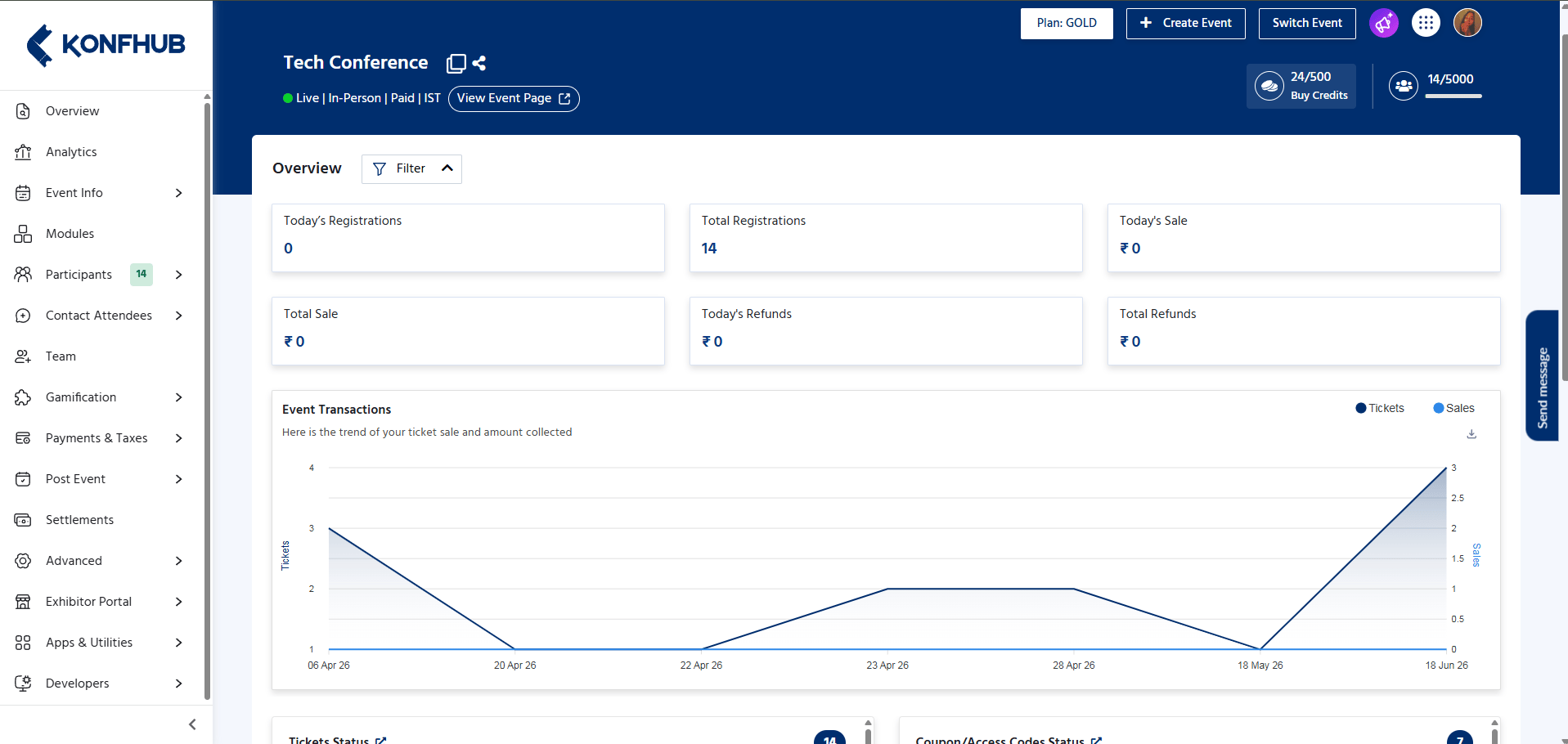
Task: Download the Event Transactions chart
Action: [1471, 434]
